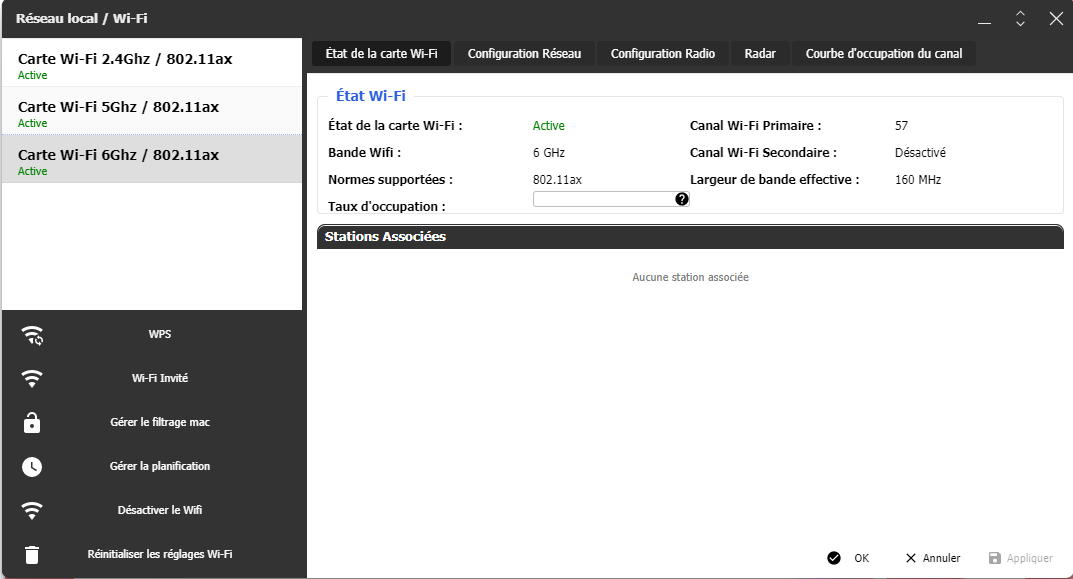
Task: Click the 'État de la carte Wi-Fi :' label
Action: click(395, 126)
